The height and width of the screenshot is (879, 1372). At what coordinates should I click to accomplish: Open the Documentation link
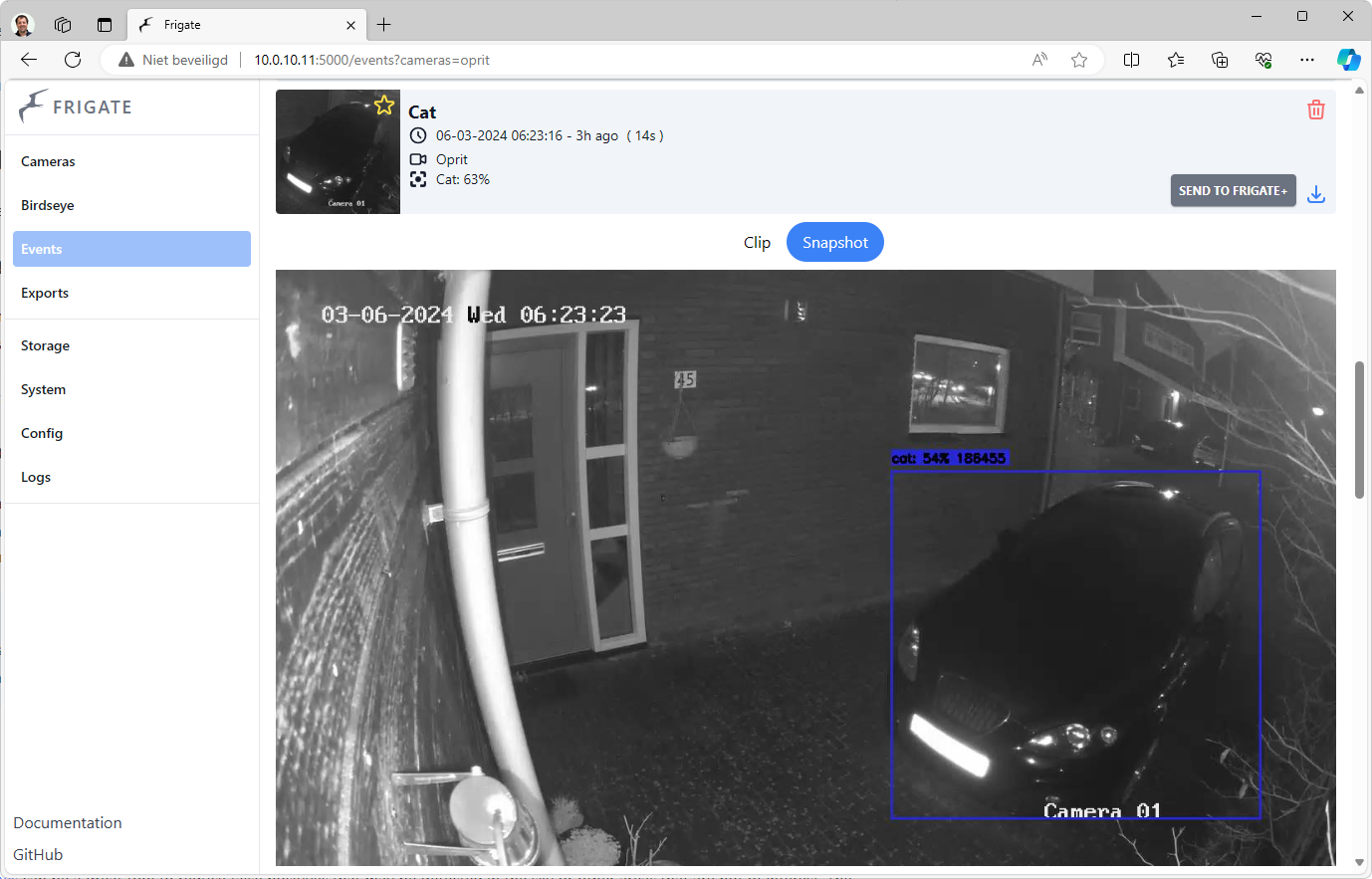click(68, 822)
